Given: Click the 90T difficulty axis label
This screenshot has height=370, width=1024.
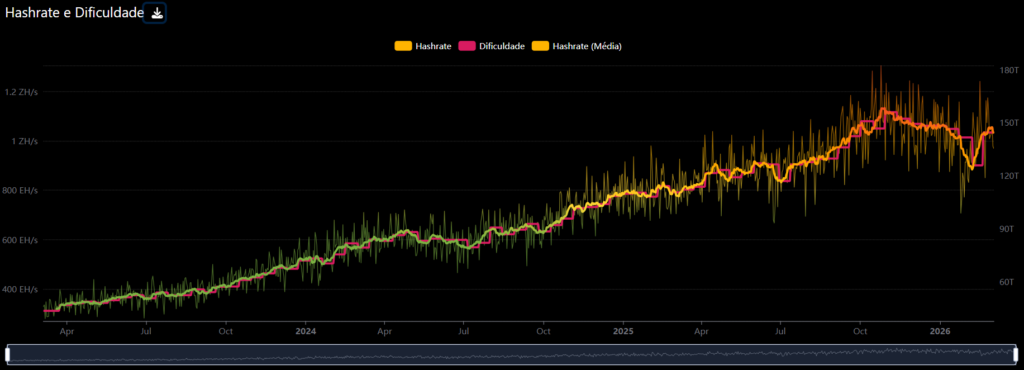Looking at the screenshot, I should point(1007,229).
